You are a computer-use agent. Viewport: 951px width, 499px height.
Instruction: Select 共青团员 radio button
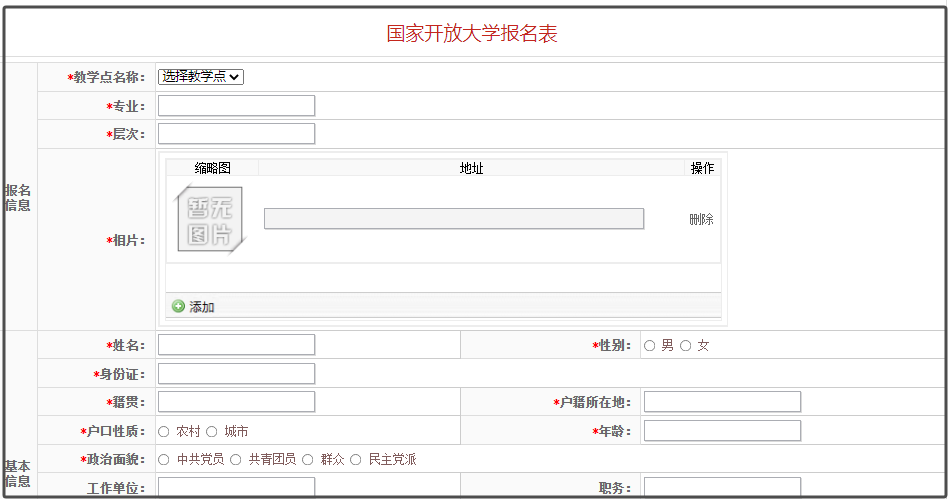[x=236, y=460]
